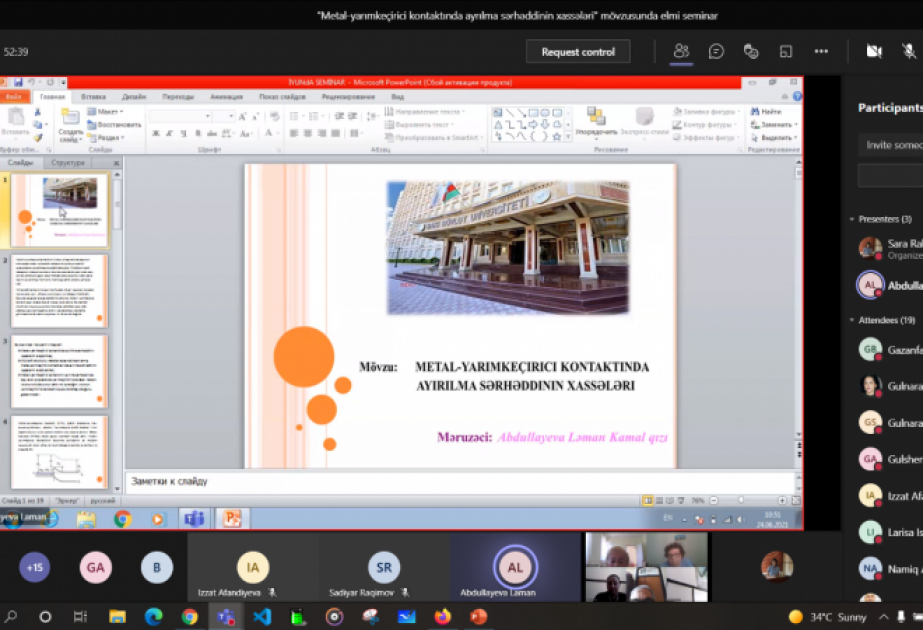Toggle center text alignment

(x=308, y=134)
